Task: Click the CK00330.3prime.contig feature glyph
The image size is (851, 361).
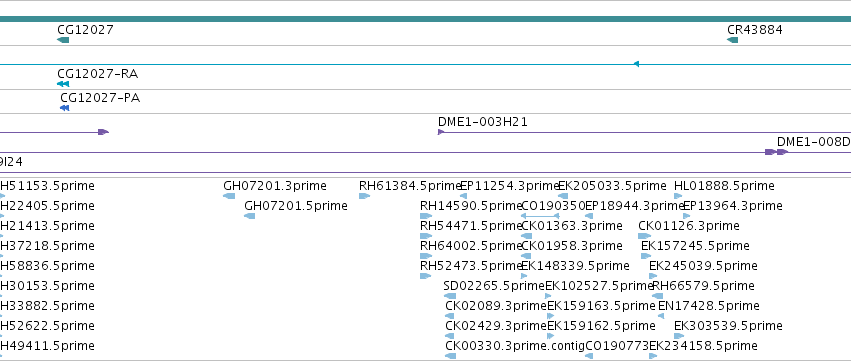Action: click(450, 356)
